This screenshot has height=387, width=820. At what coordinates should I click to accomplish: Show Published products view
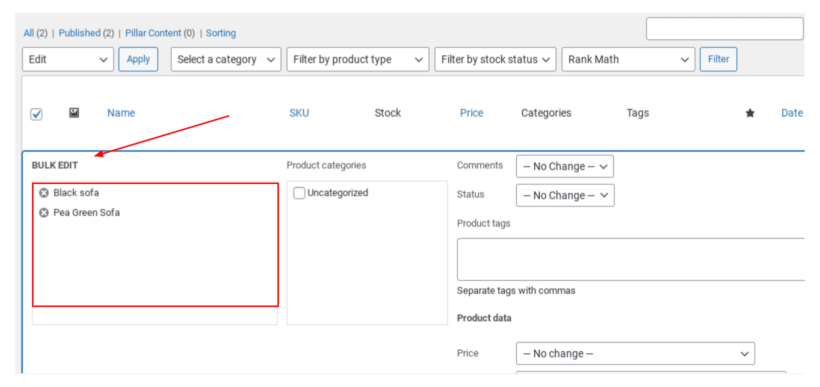point(79,33)
